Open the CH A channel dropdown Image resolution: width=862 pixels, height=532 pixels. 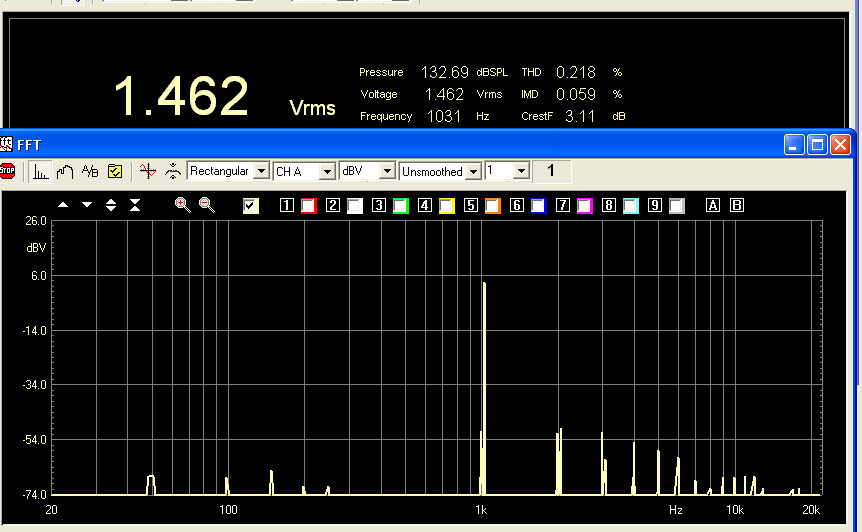pos(328,171)
